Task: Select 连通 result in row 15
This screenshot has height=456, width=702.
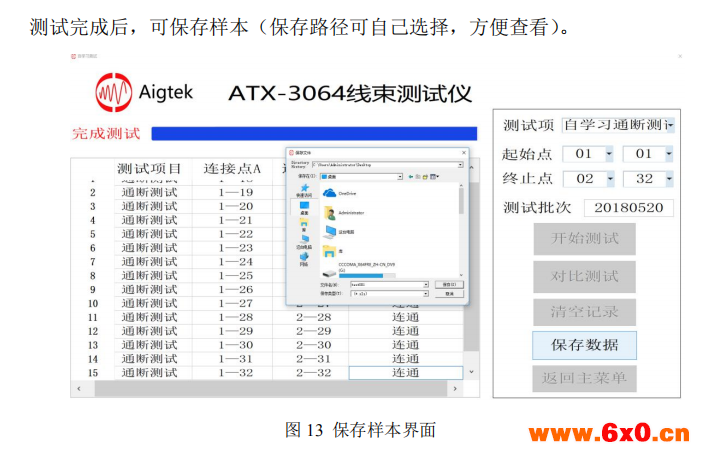Action: tap(406, 373)
